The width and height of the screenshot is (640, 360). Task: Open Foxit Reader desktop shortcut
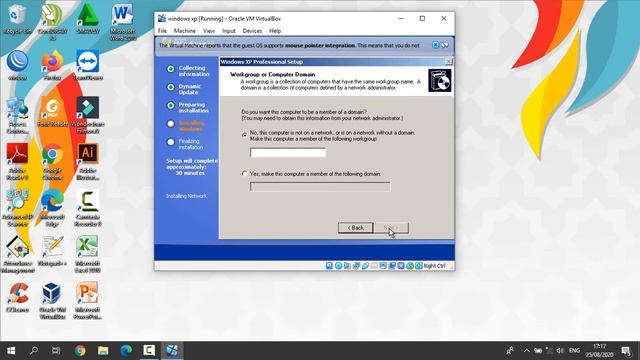52,112
